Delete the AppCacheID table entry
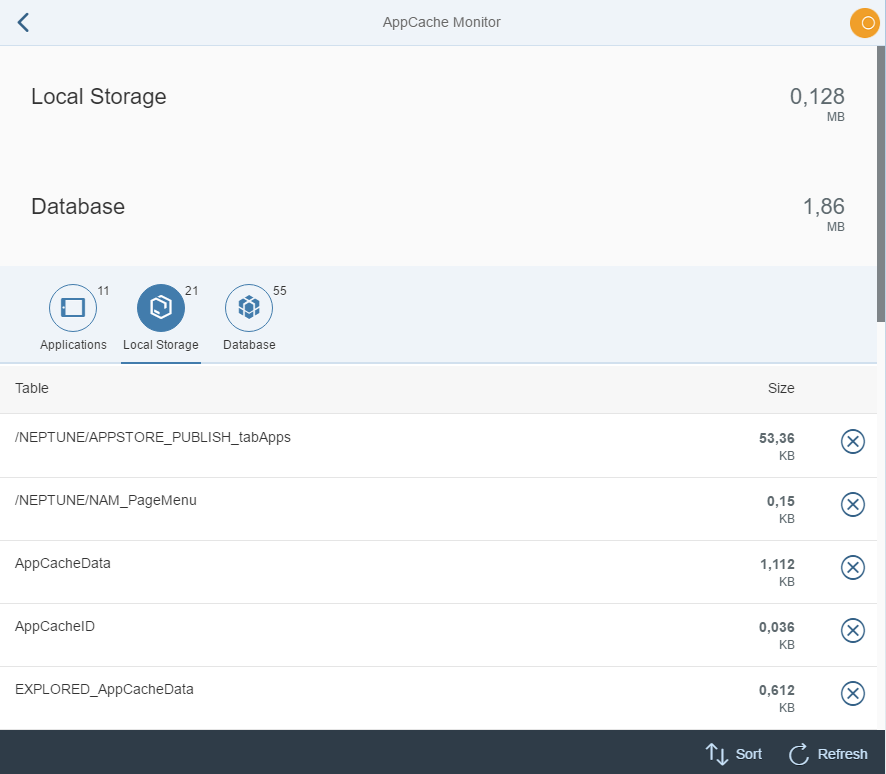Screen dimensions: 886x774 click(852, 630)
